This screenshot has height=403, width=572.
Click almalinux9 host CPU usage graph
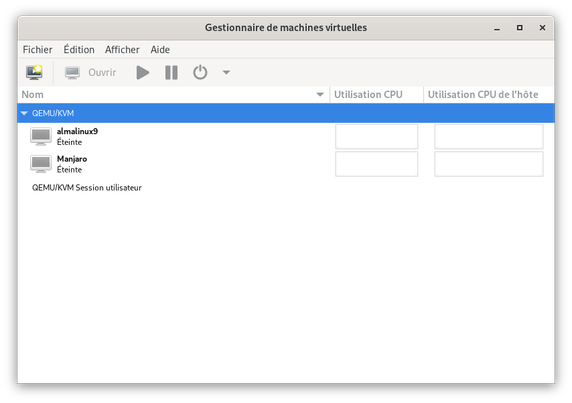coord(488,136)
